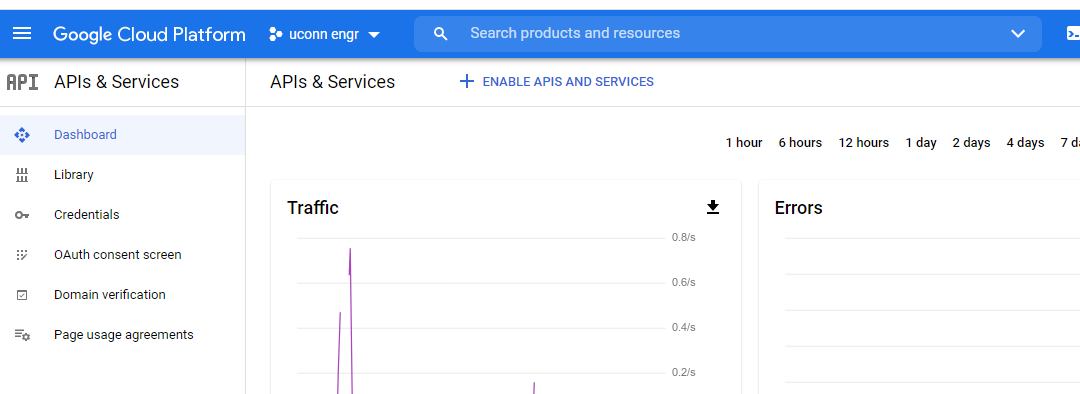Click the 0.6/s axis label

point(683,282)
